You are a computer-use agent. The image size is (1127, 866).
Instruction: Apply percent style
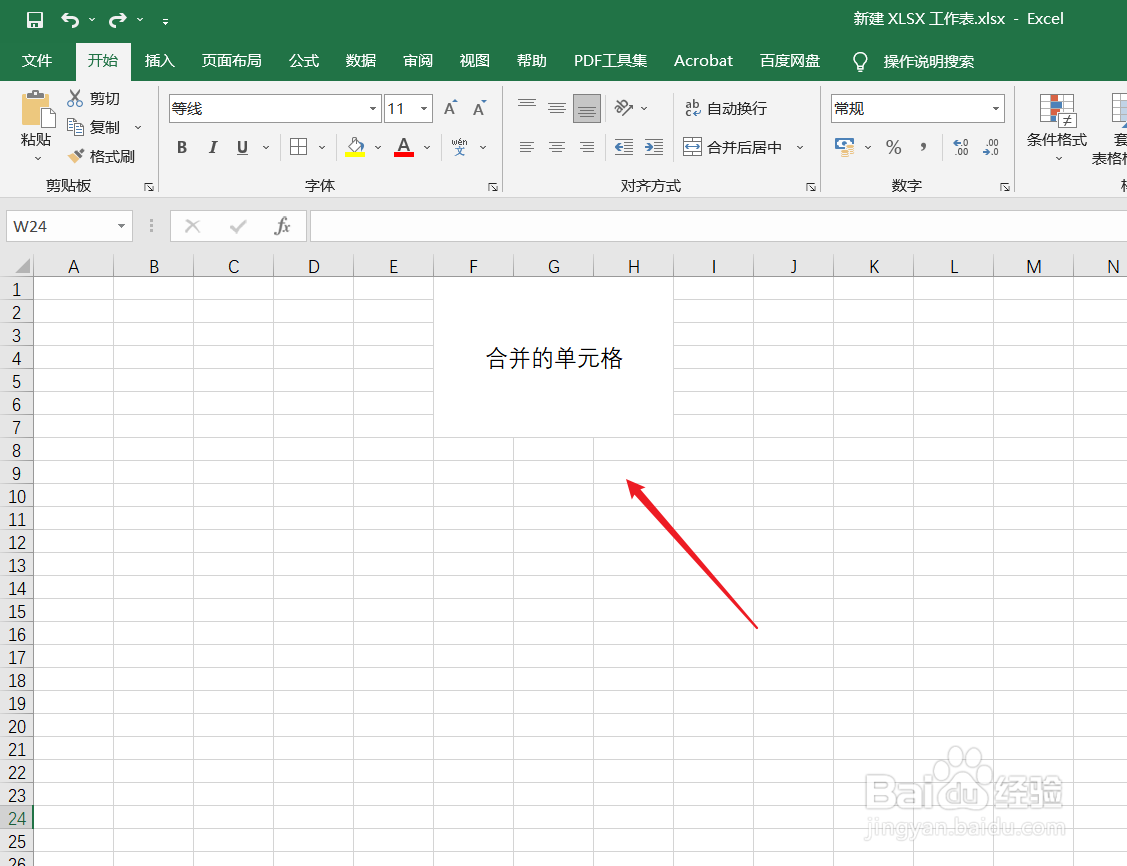point(893,147)
